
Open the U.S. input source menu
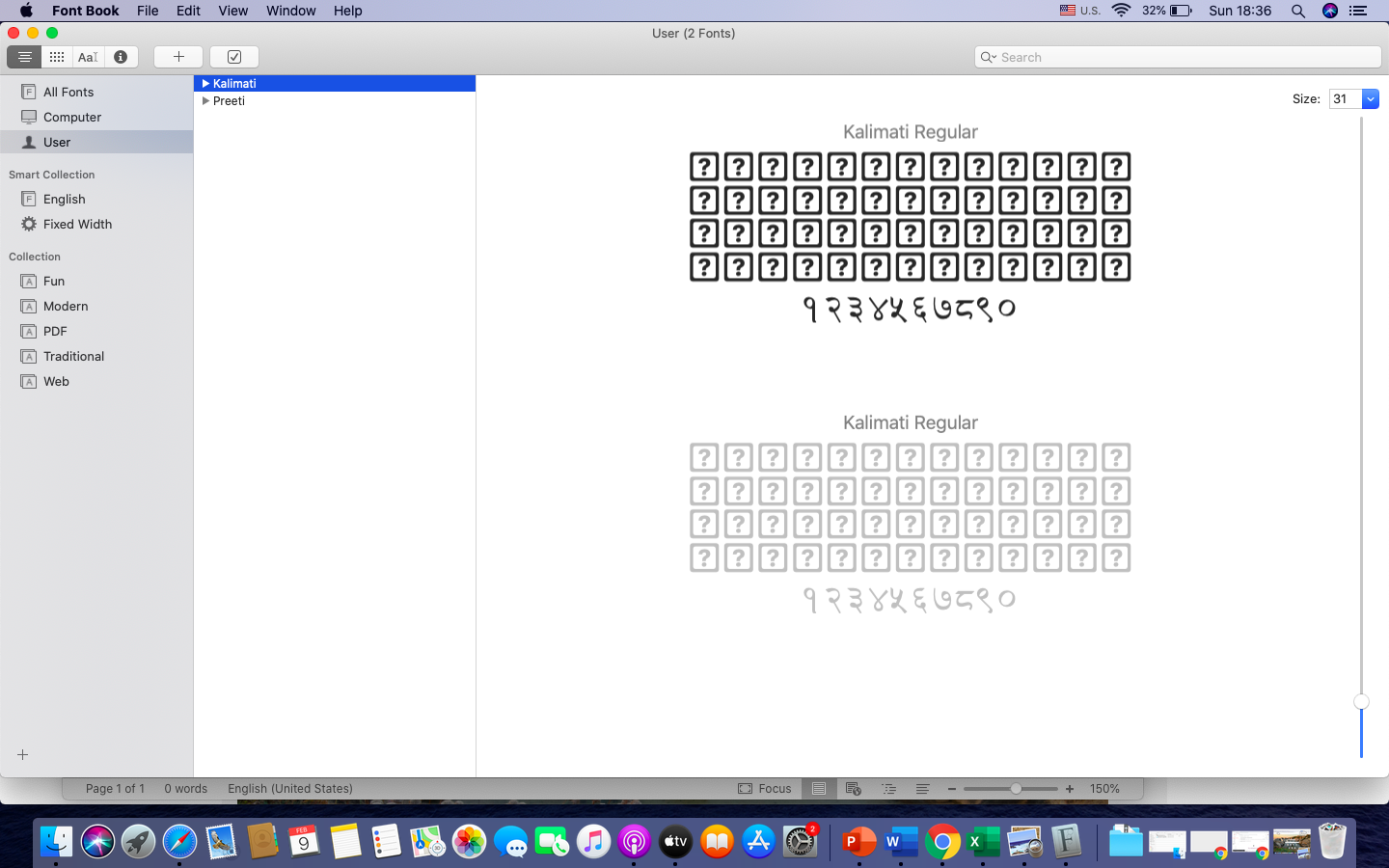[1080, 11]
